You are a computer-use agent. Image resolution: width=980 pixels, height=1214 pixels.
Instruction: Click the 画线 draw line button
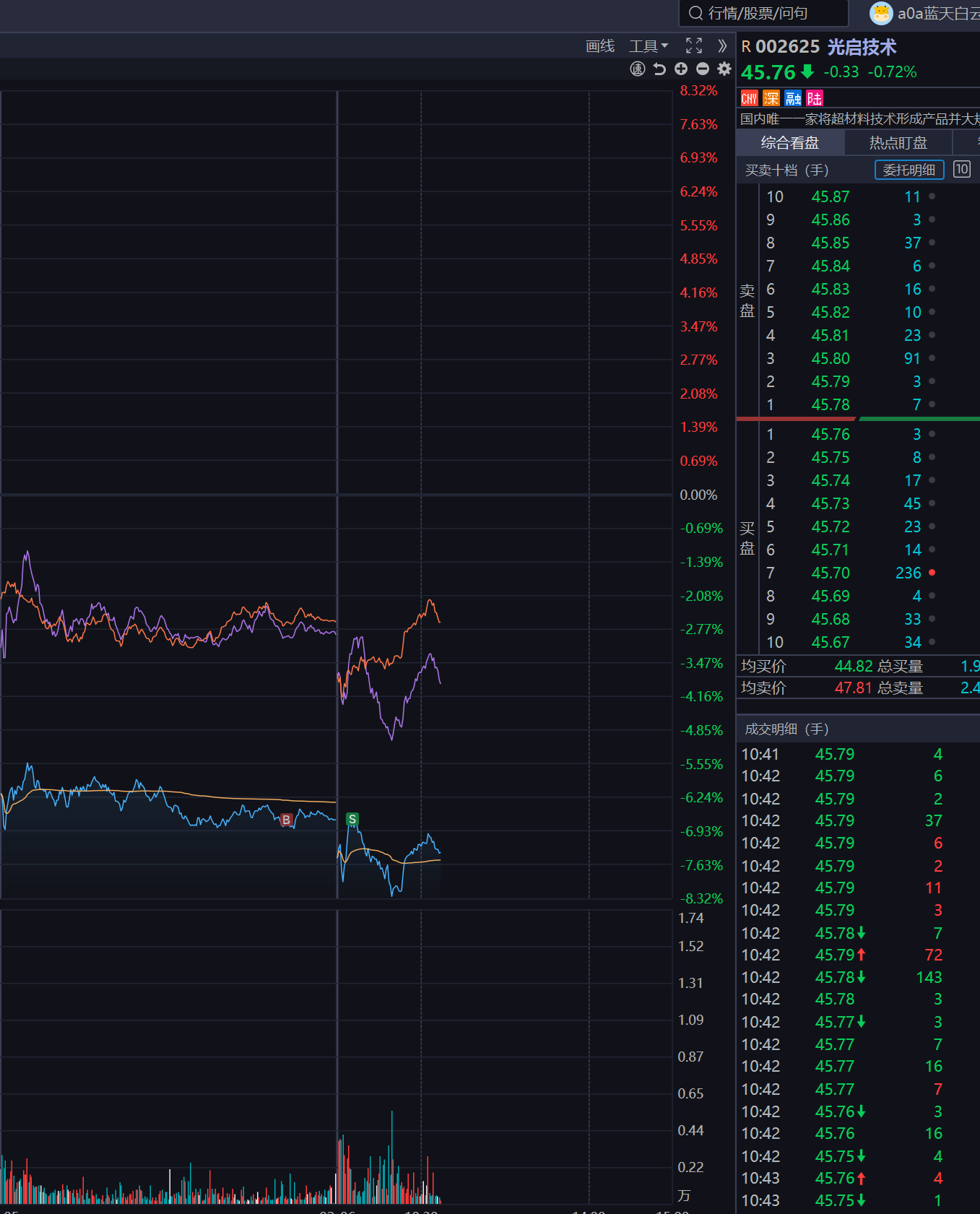[x=600, y=46]
